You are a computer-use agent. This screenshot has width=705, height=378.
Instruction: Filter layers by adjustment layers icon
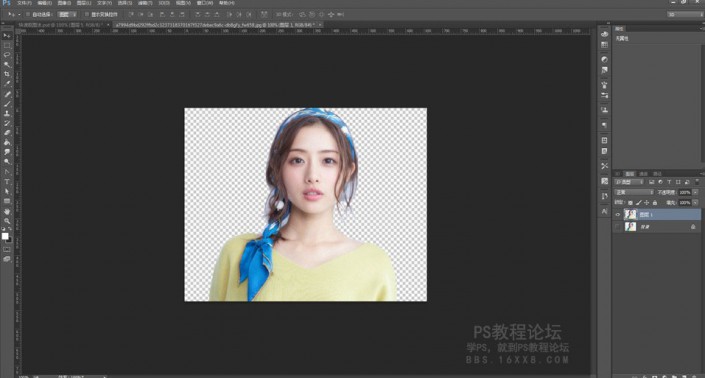point(660,182)
